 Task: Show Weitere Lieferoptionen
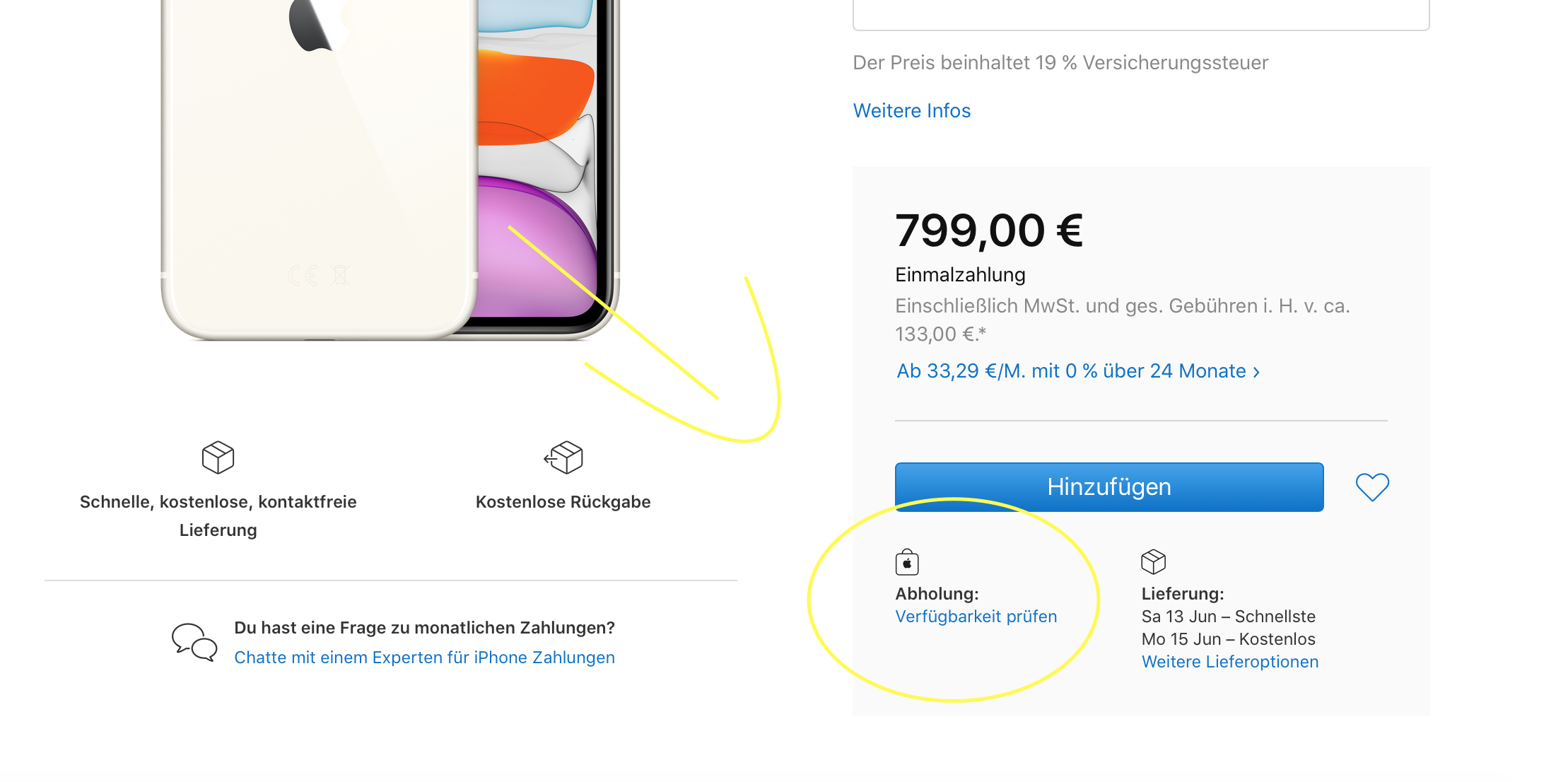pos(1229,662)
